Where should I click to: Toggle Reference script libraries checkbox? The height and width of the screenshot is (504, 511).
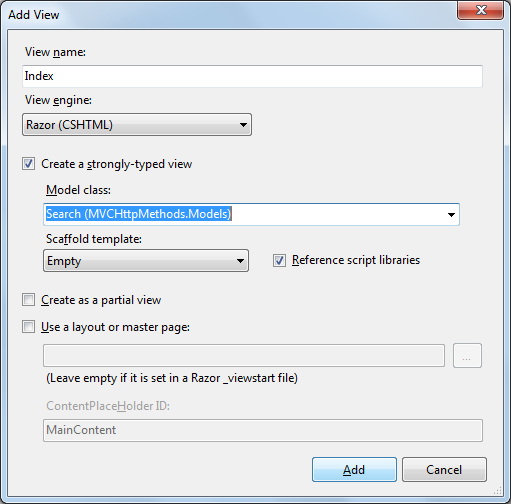tap(279, 260)
